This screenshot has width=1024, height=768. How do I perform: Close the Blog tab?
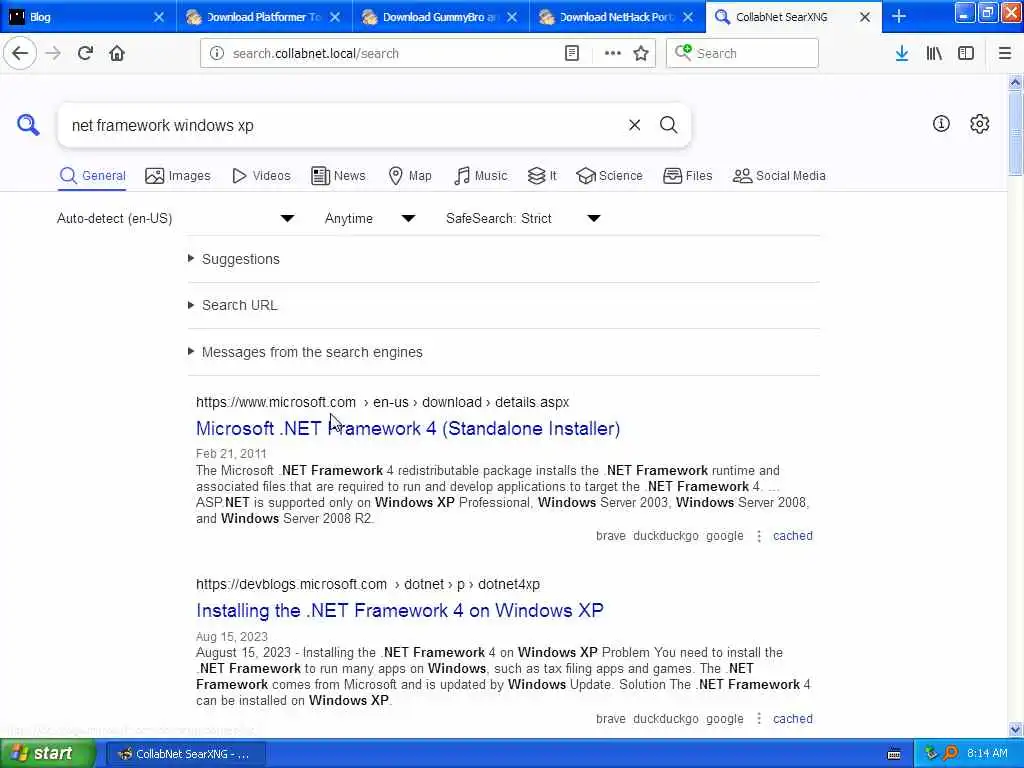[x=159, y=17]
